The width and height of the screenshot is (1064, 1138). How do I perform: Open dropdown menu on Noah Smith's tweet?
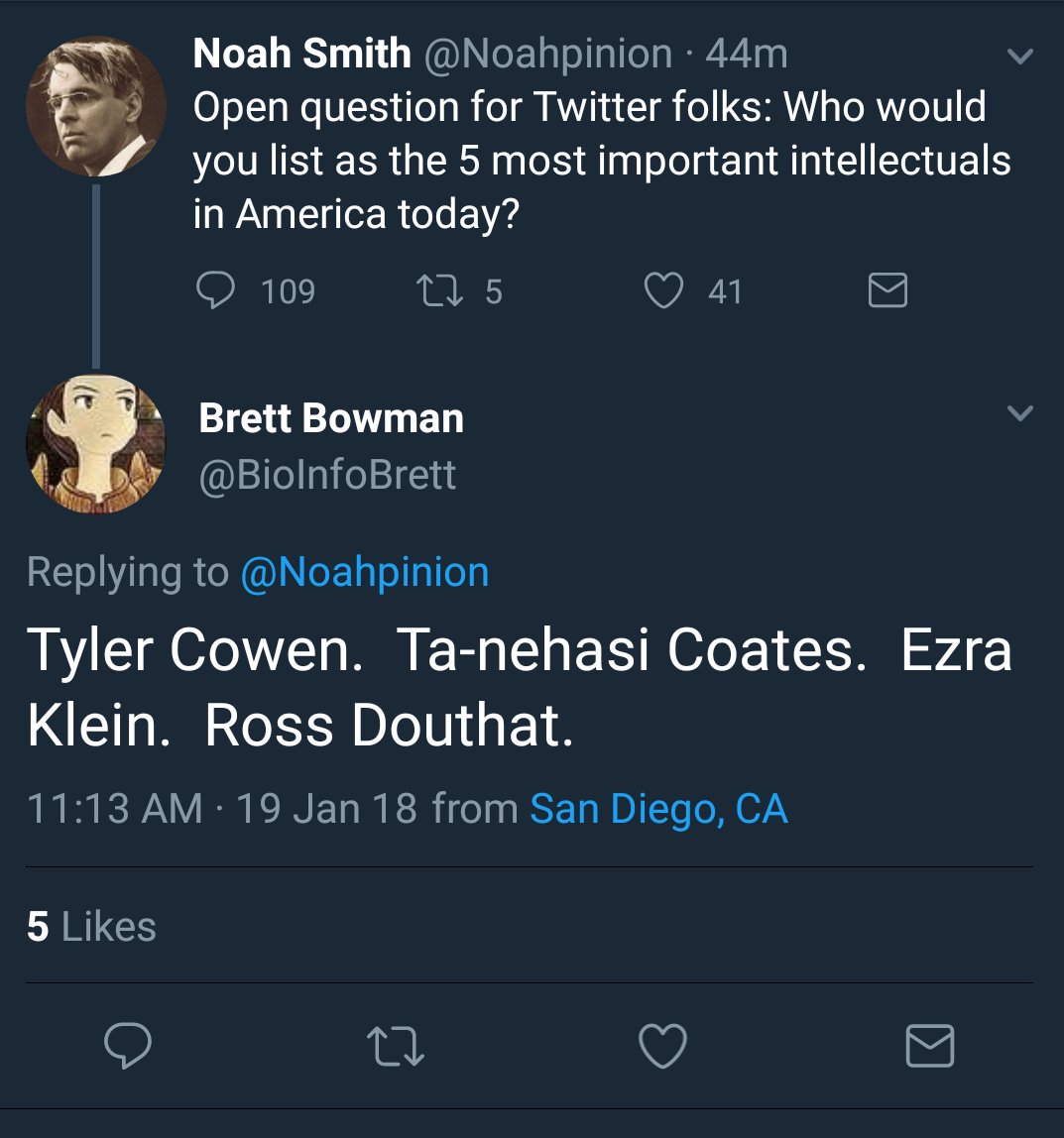tap(1019, 57)
